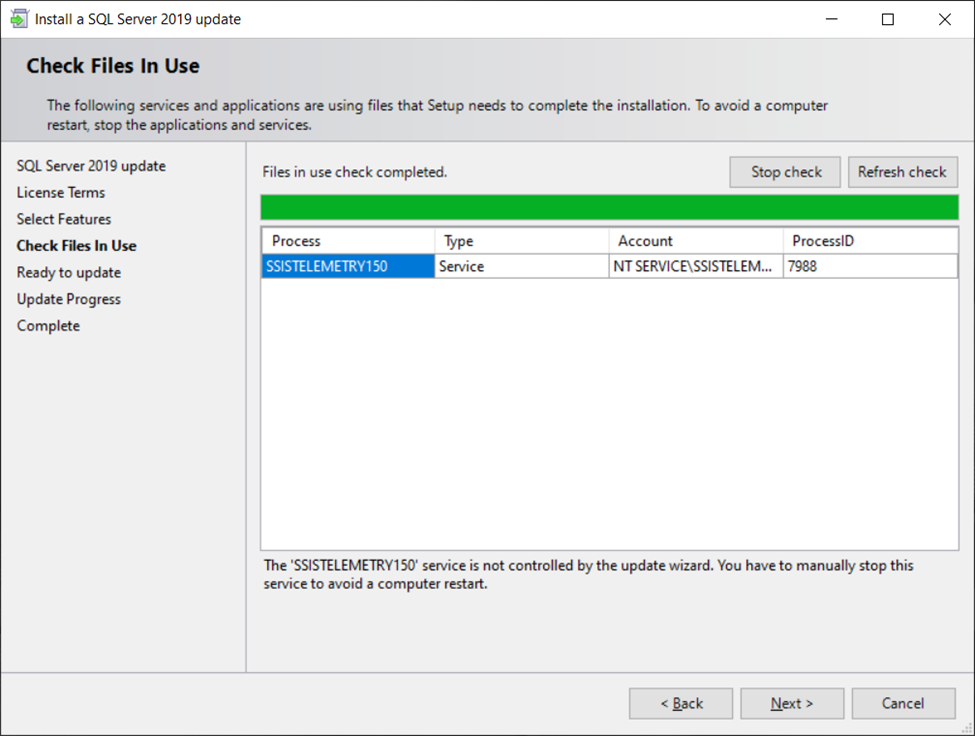
Task: Click the Service type cell
Action: pyautogui.click(x=521, y=266)
